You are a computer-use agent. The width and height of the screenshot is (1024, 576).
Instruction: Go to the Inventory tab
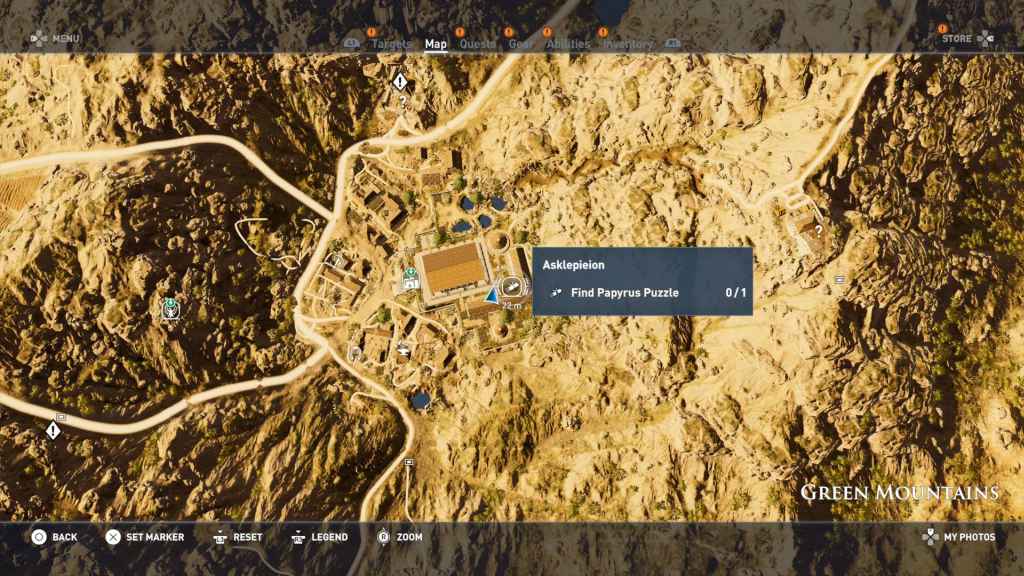pyautogui.click(x=627, y=44)
